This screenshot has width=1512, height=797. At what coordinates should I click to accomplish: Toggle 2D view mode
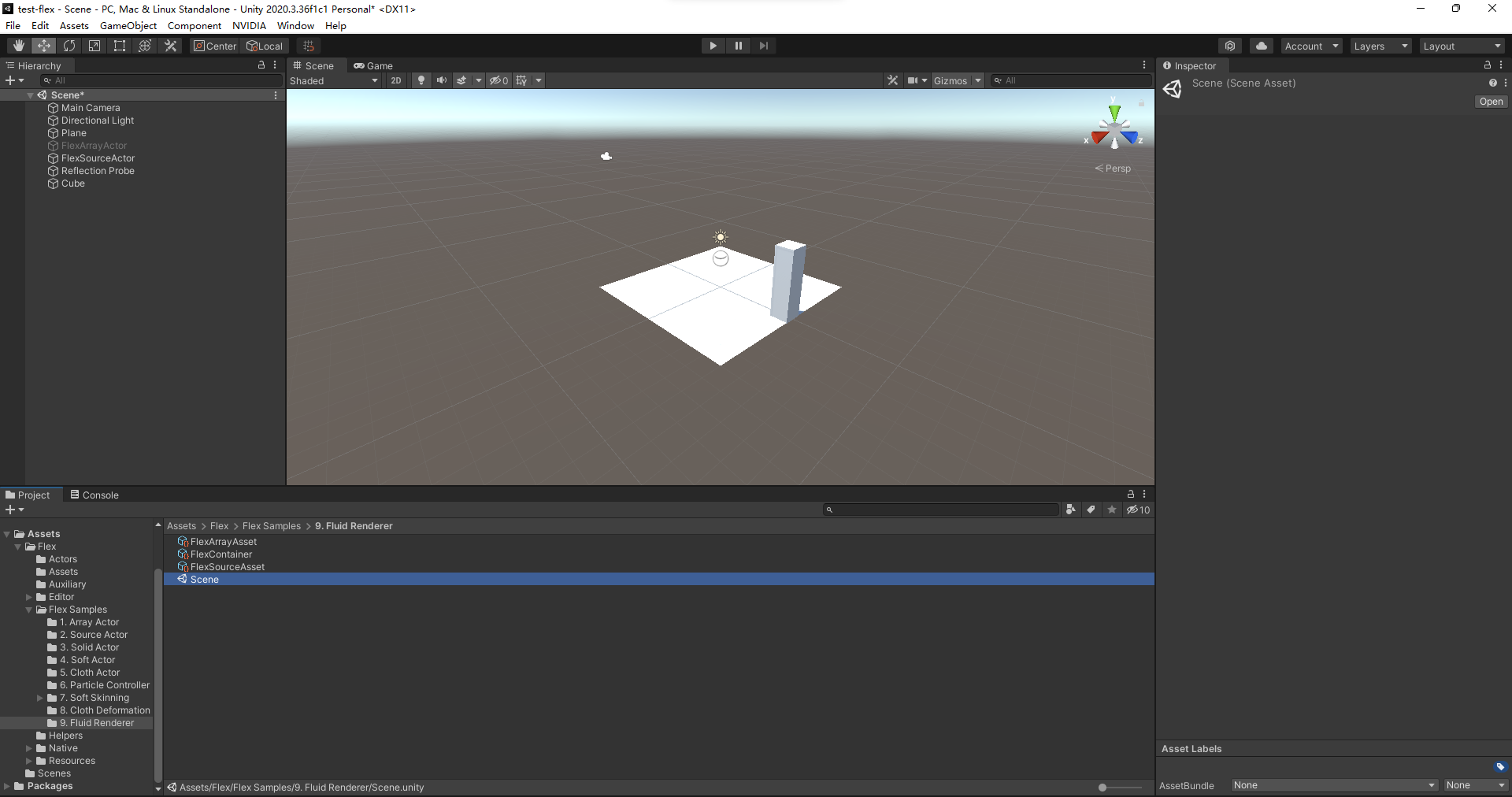tap(396, 80)
